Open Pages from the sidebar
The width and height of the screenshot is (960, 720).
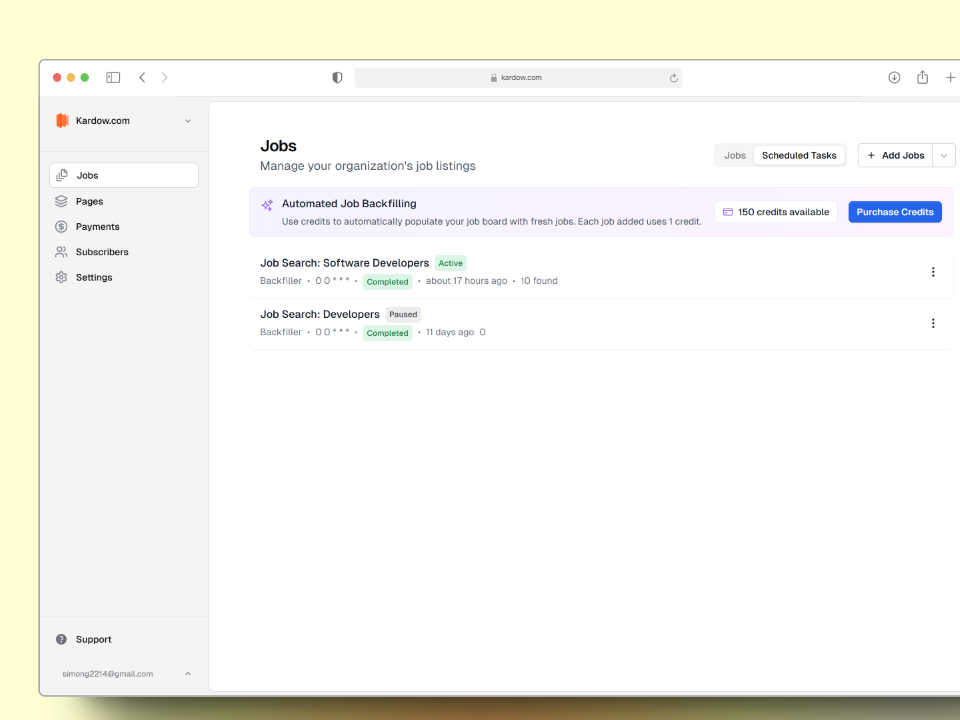point(89,201)
